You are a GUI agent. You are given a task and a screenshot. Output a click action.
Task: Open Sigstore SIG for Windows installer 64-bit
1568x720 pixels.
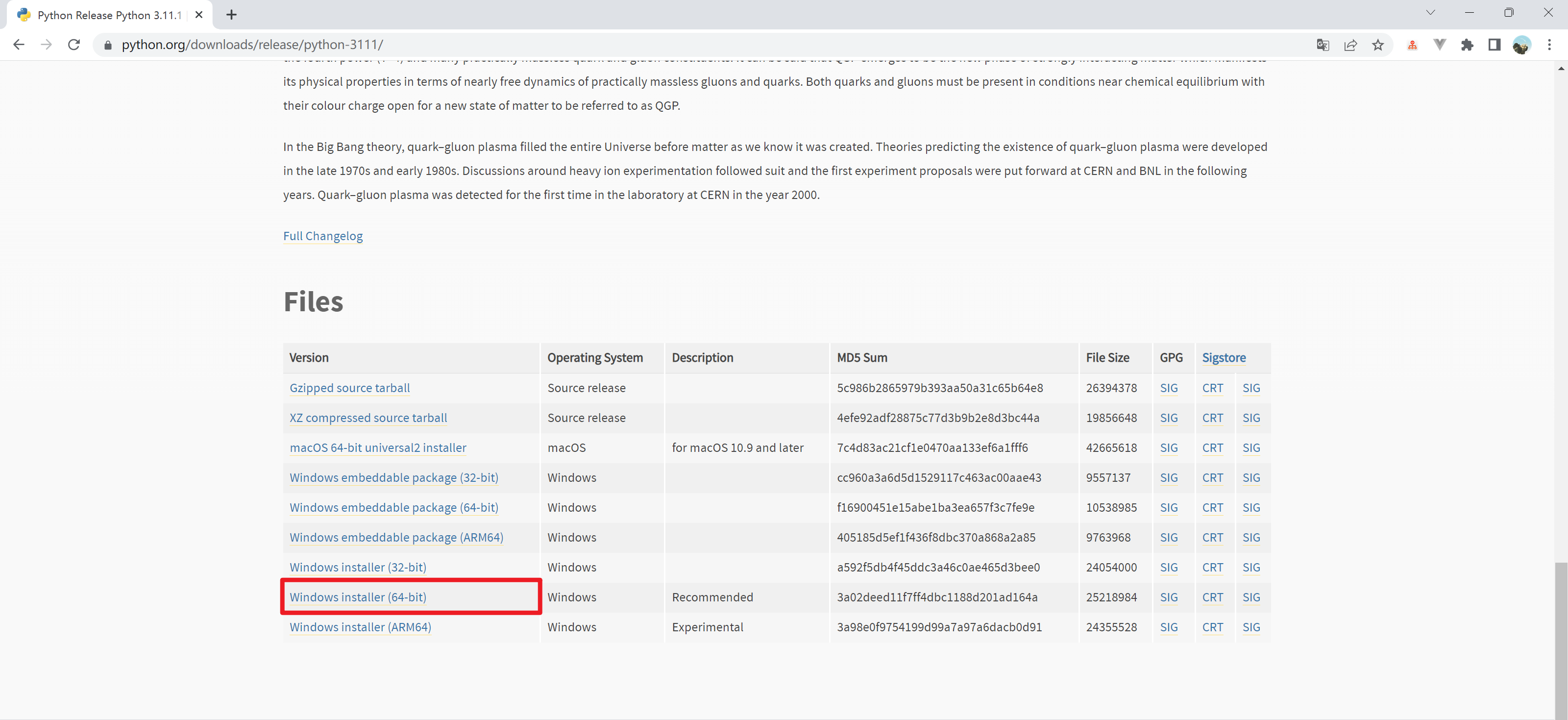1251,597
